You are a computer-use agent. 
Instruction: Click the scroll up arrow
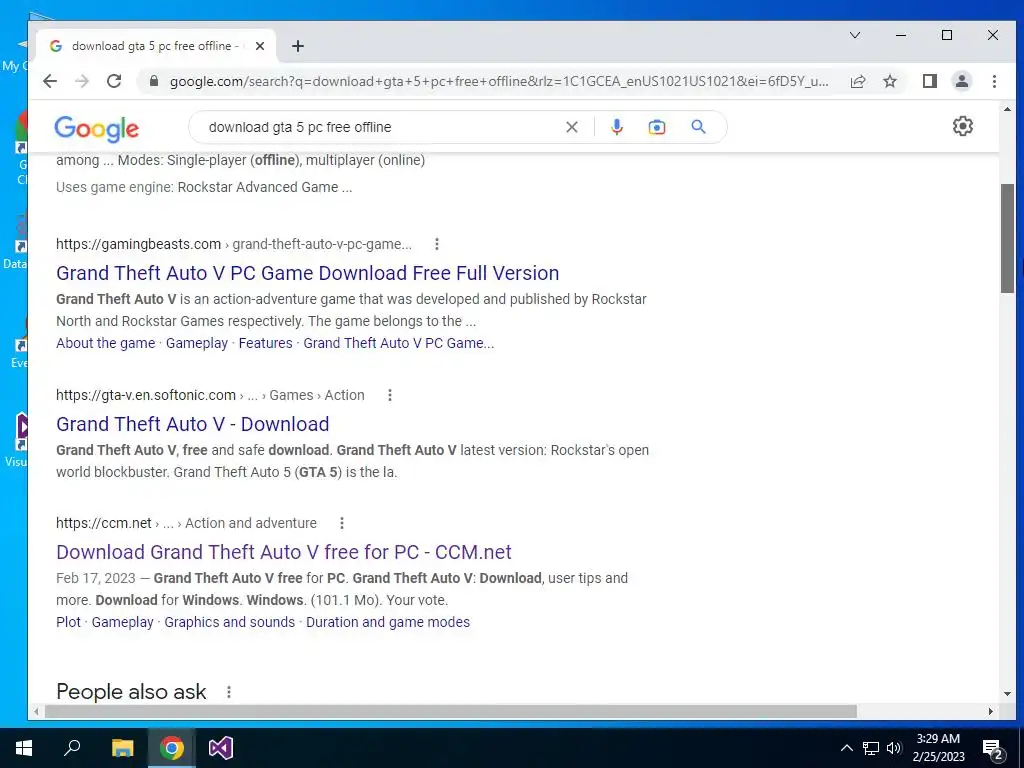pos(1007,109)
